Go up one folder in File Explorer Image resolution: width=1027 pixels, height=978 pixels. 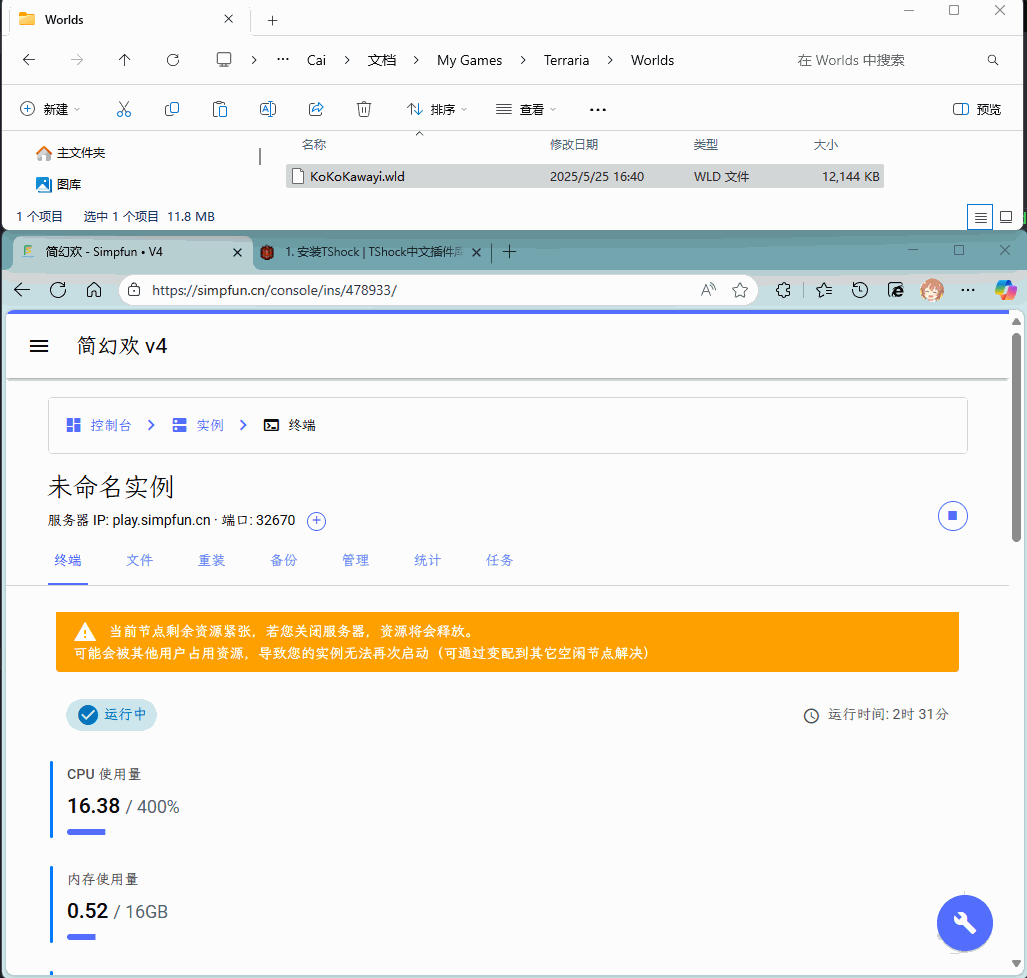point(124,60)
